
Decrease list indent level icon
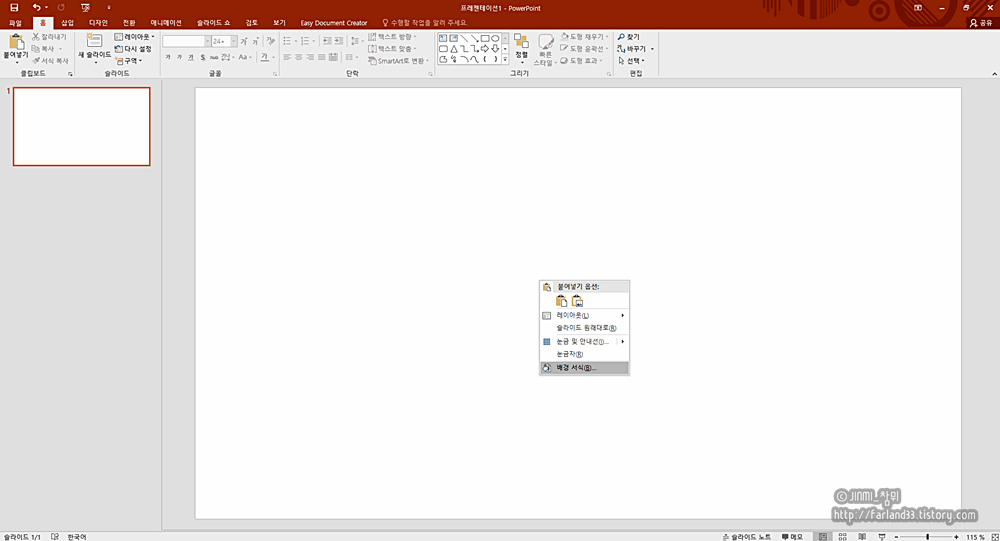(x=327, y=41)
